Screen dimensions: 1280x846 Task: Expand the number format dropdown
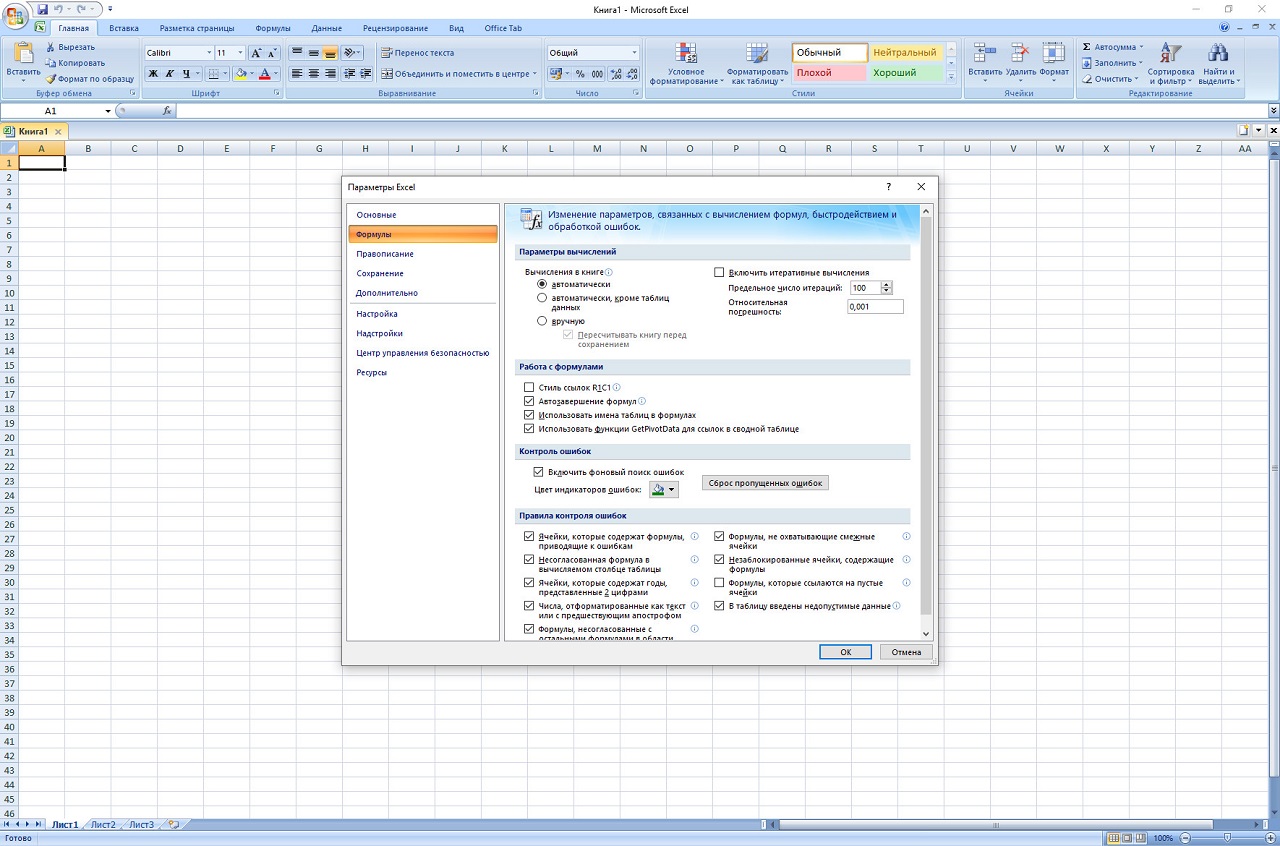[x=634, y=53]
